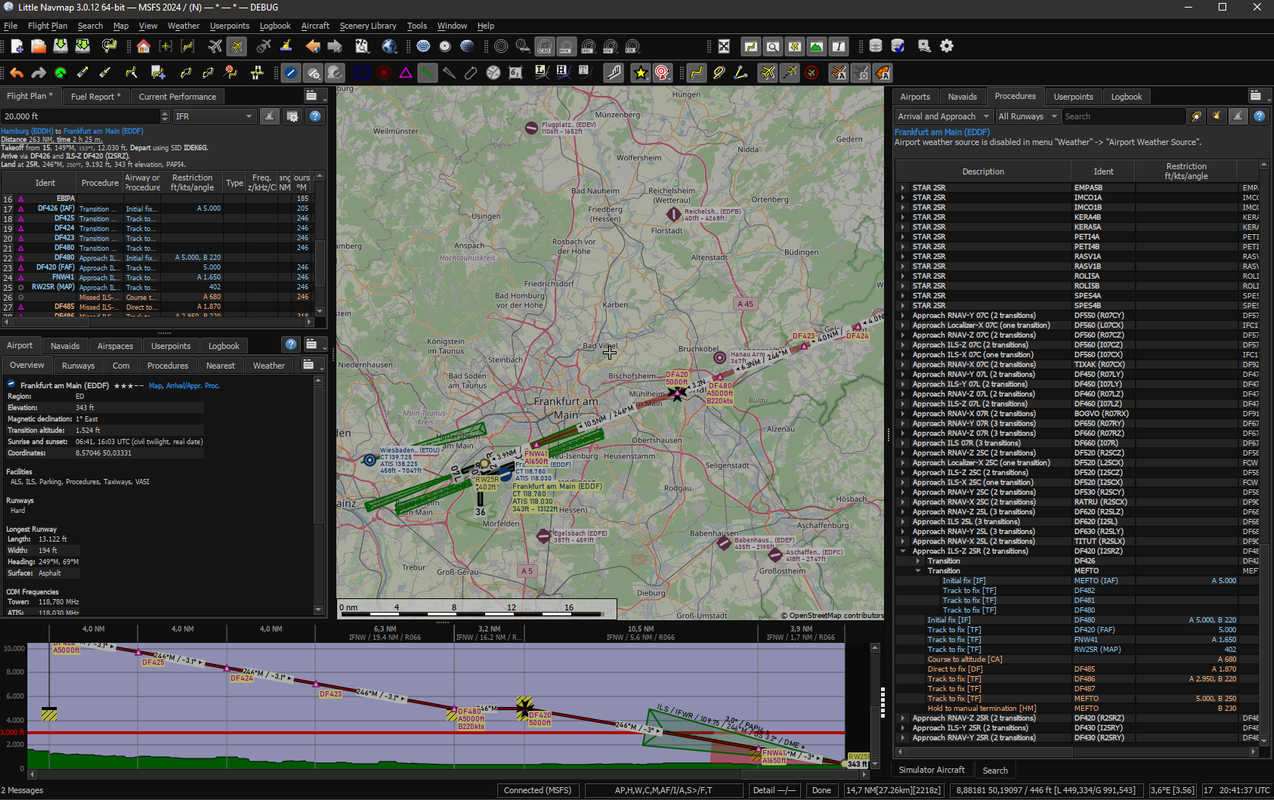Open options via gear icon in toolbar

(946, 46)
